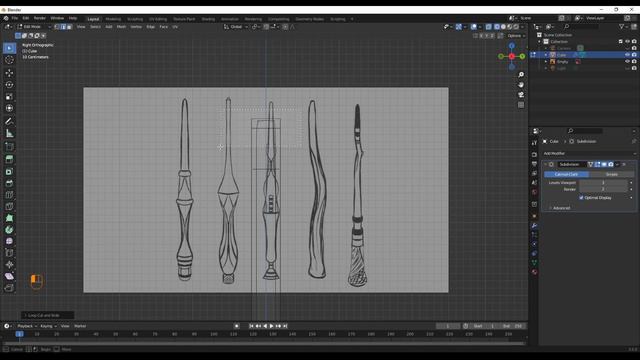Toggle the camera view icon
The height and width of the screenshot is (360, 640).
(521, 95)
